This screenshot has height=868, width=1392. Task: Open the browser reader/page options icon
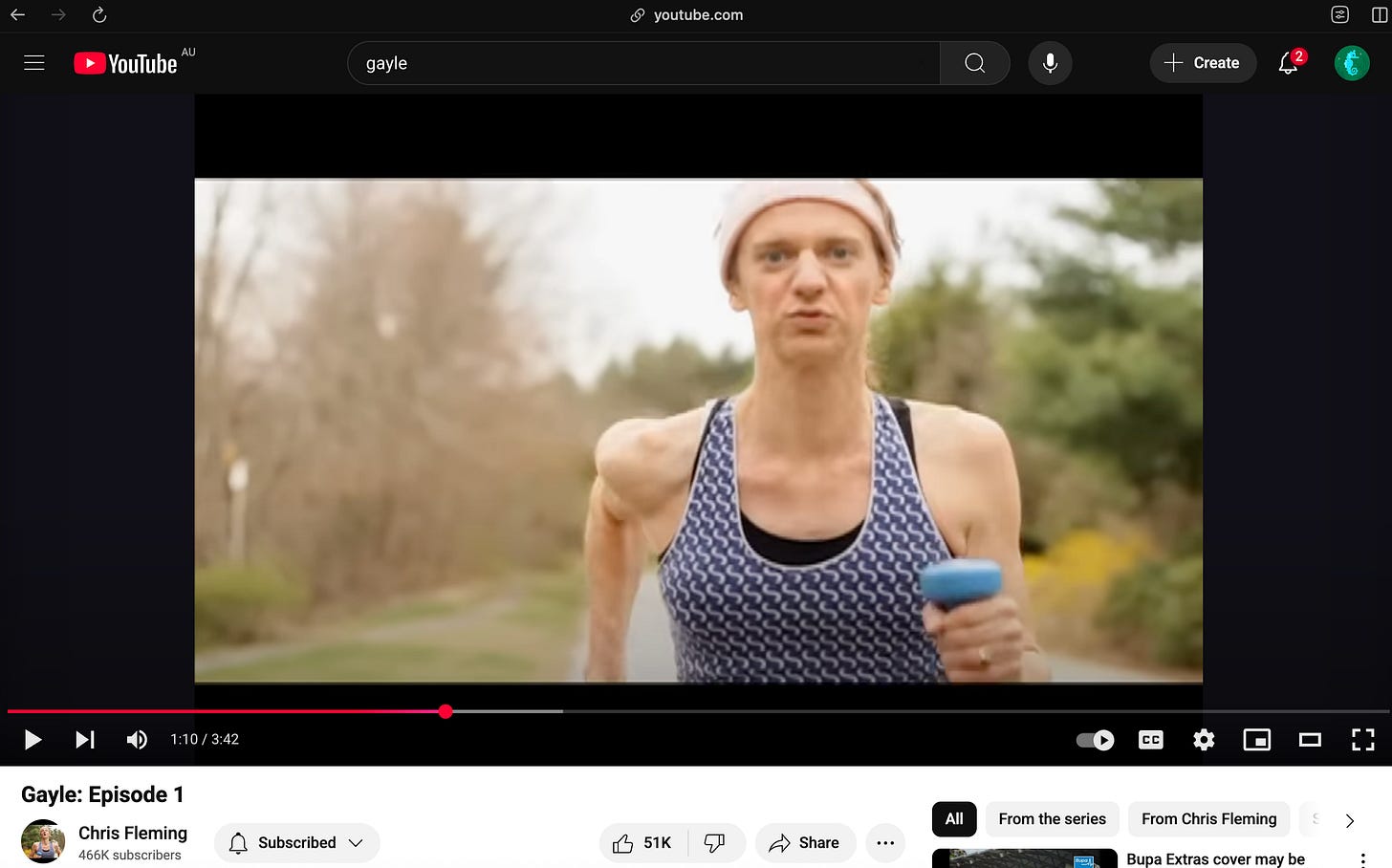pos(1339,14)
